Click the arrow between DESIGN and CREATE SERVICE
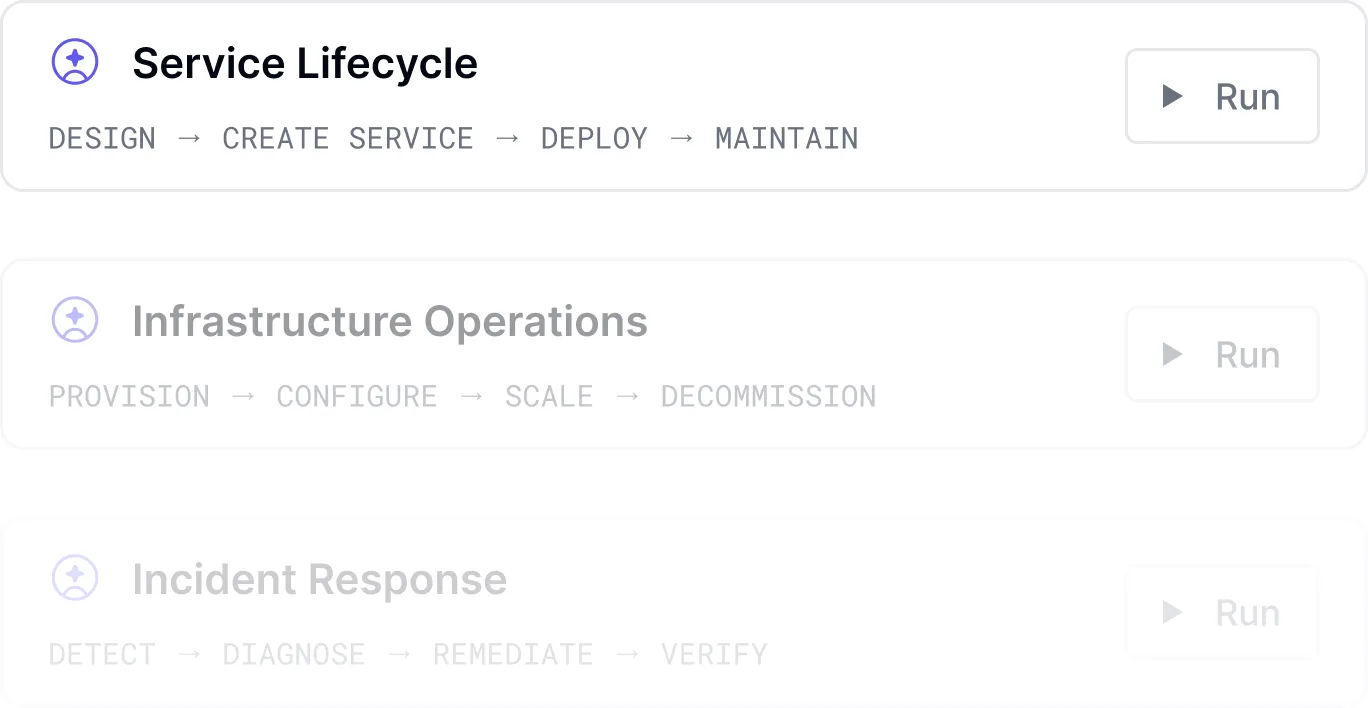1368x708 pixels. (x=188, y=138)
